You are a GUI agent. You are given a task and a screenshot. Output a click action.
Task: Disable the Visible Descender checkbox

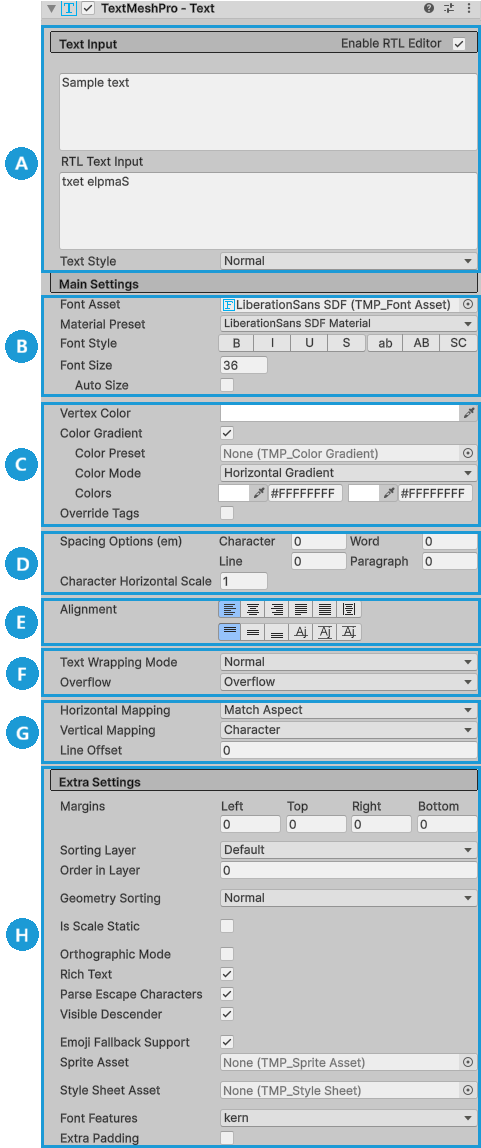tap(227, 1014)
